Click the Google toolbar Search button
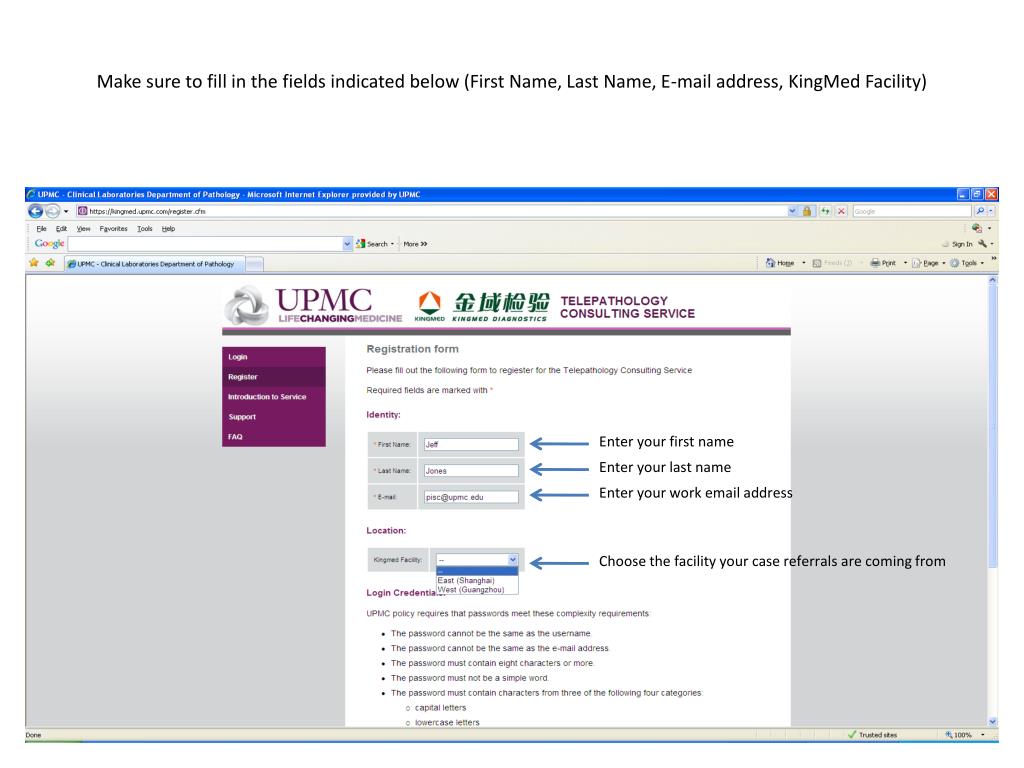This screenshot has width=1024, height=768. pos(372,243)
